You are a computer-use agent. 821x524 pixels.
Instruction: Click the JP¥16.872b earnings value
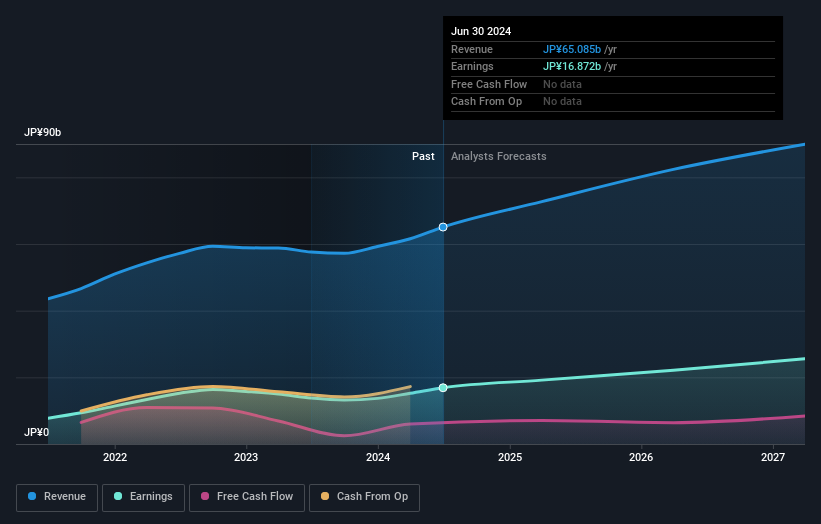(572, 66)
